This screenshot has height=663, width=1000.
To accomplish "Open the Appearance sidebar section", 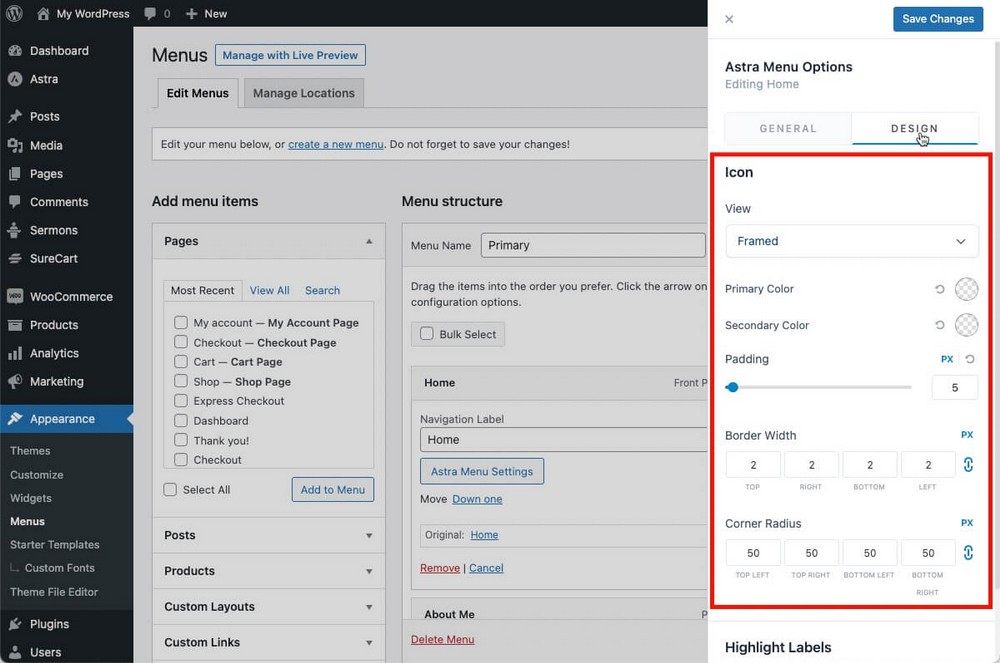I will click(66, 419).
